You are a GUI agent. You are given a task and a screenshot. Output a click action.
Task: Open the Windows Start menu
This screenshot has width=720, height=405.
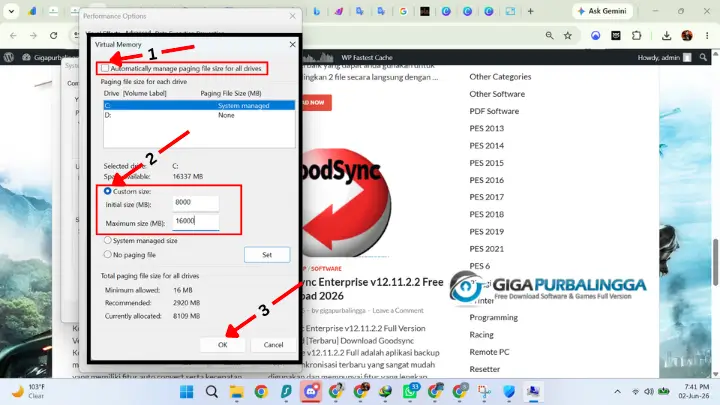point(186,392)
